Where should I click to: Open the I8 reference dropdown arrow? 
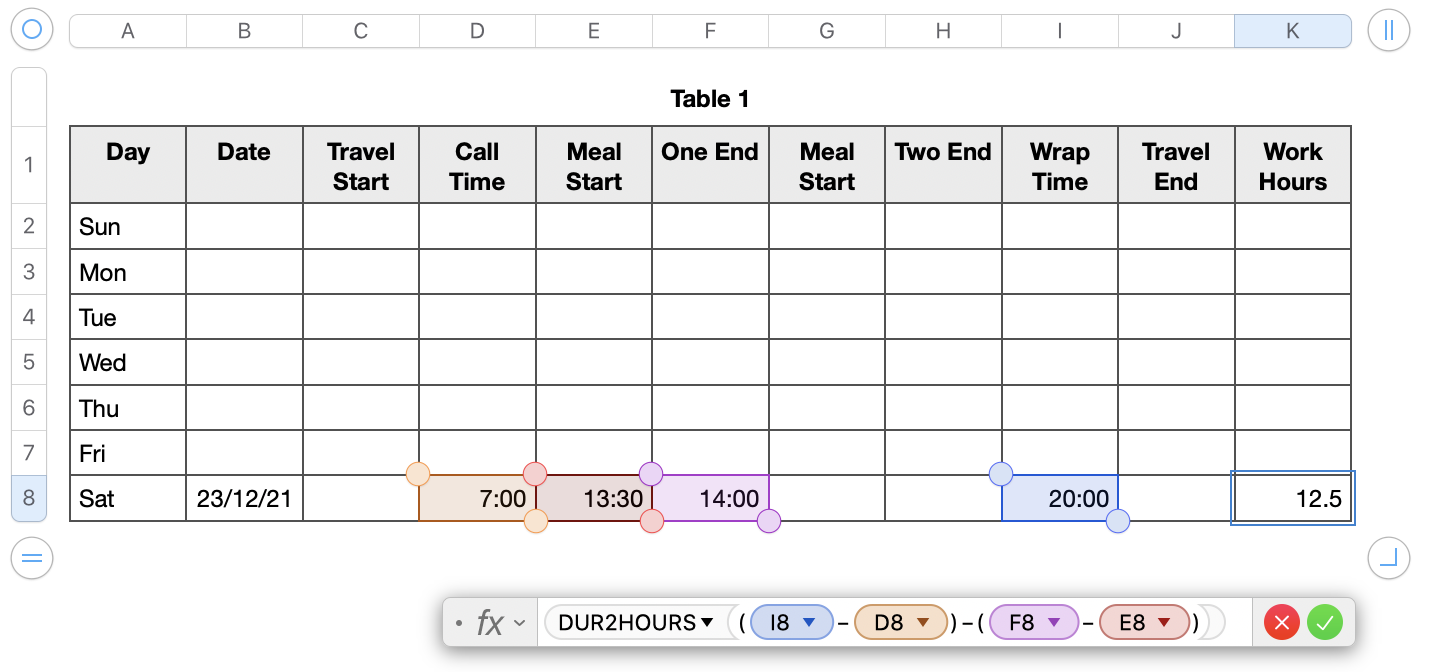[x=810, y=623]
